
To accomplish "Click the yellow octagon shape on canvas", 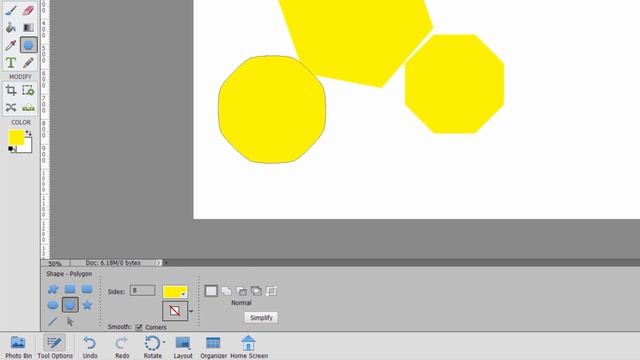I will (454, 84).
